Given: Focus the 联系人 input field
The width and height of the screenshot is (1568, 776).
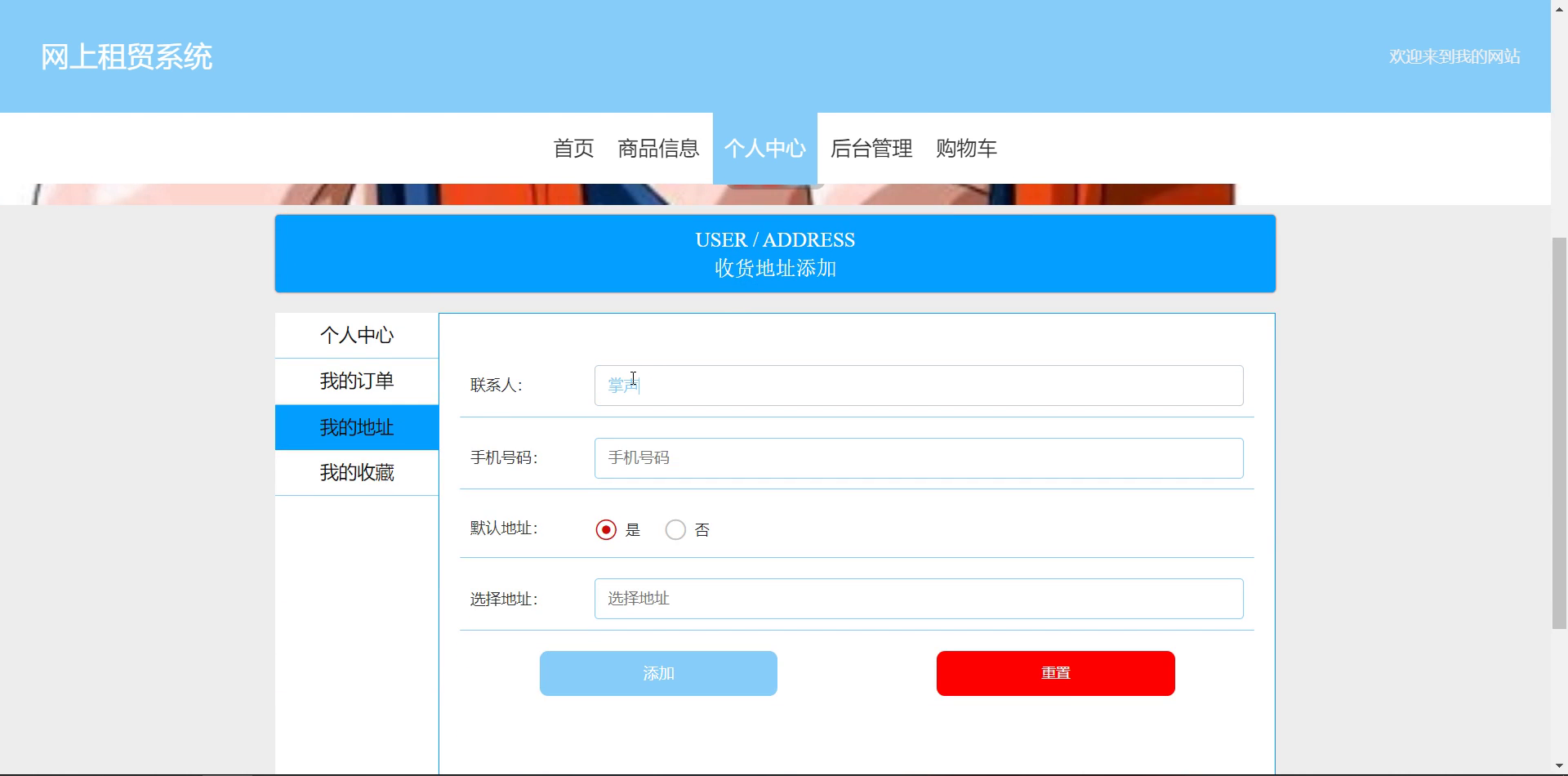Looking at the screenshot, I should coord(919,386).
